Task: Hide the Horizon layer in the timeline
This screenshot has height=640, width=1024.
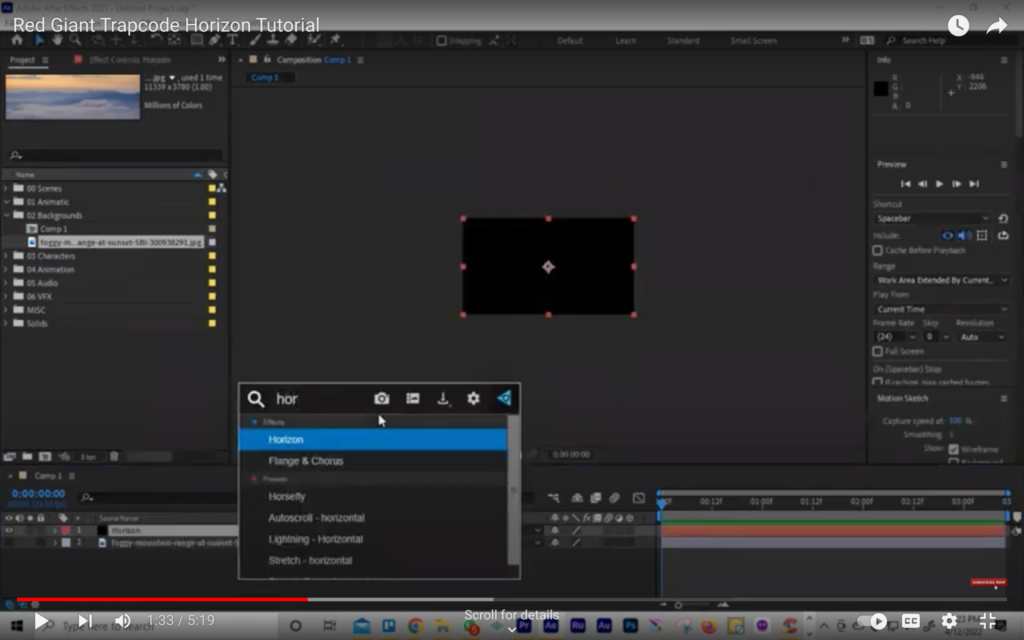Action: (10, 530)
